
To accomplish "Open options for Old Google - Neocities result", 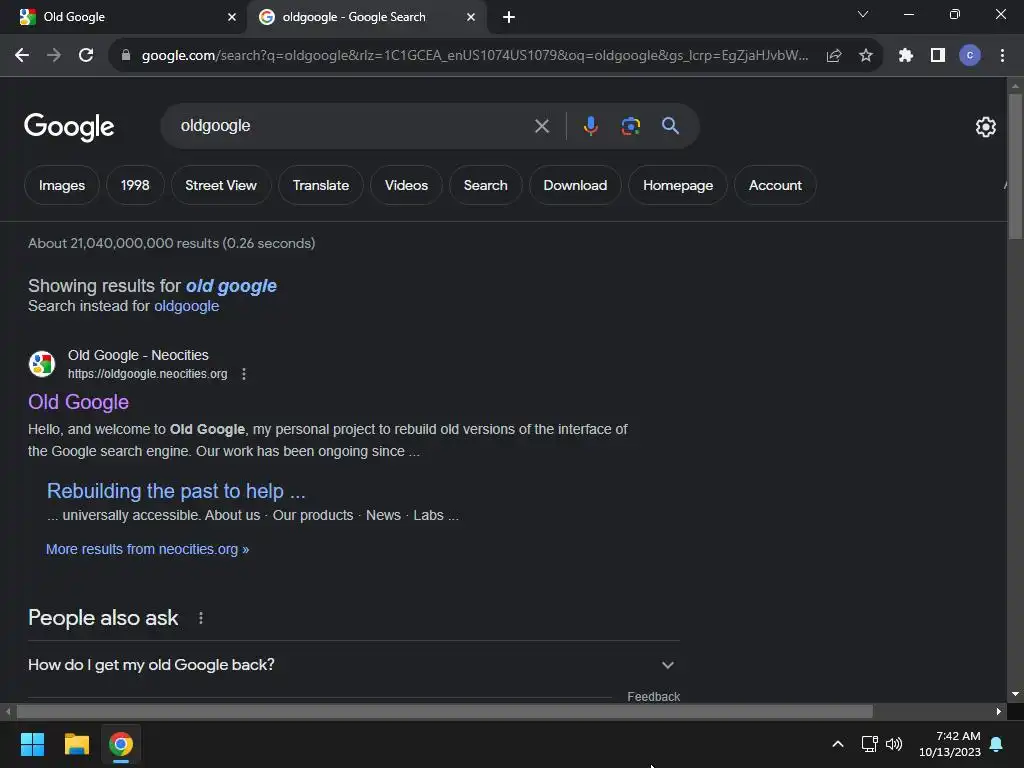I will tap(244, 374).
